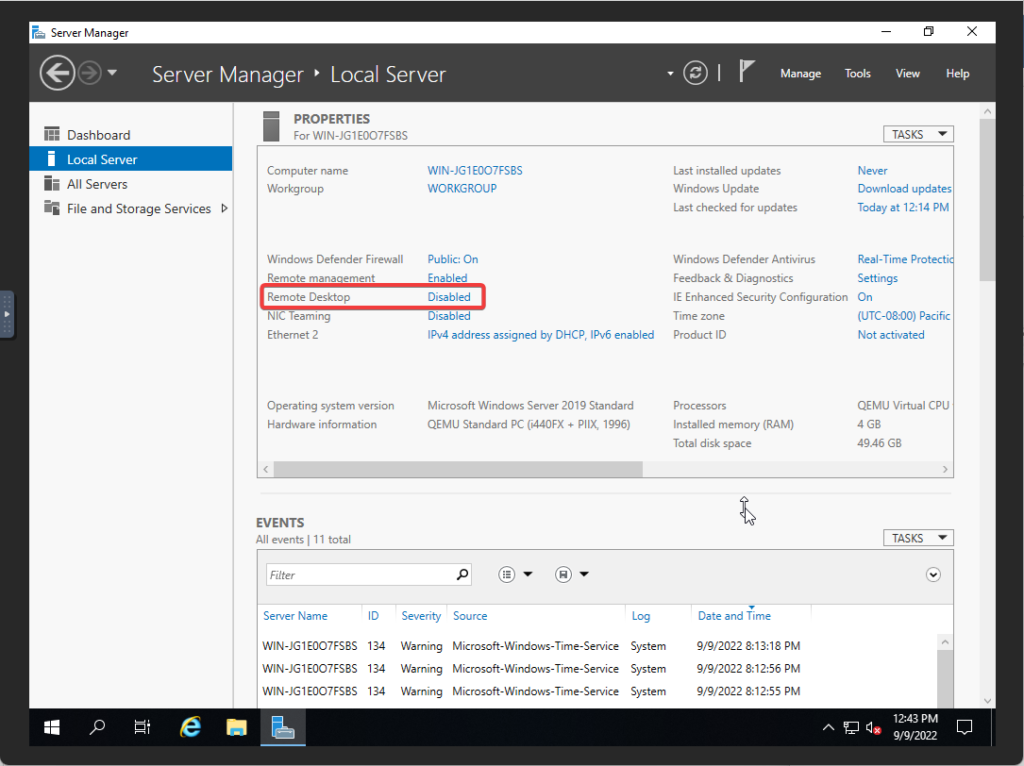Screen dimensions: 1024x766
Task: Open the Tools menu
Action: [x=857, y=72]
